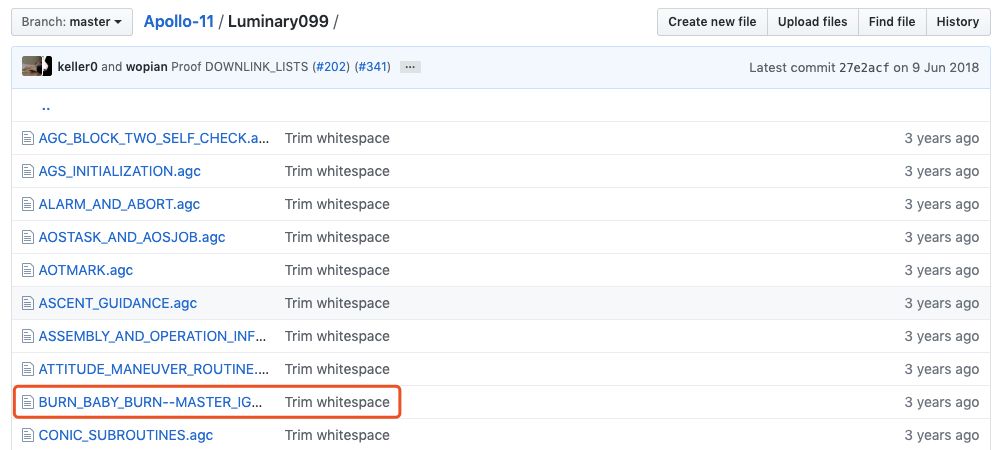
Task: Click file icon beside AGS_INITIALIZATION.agc
Action: [28, 171]
